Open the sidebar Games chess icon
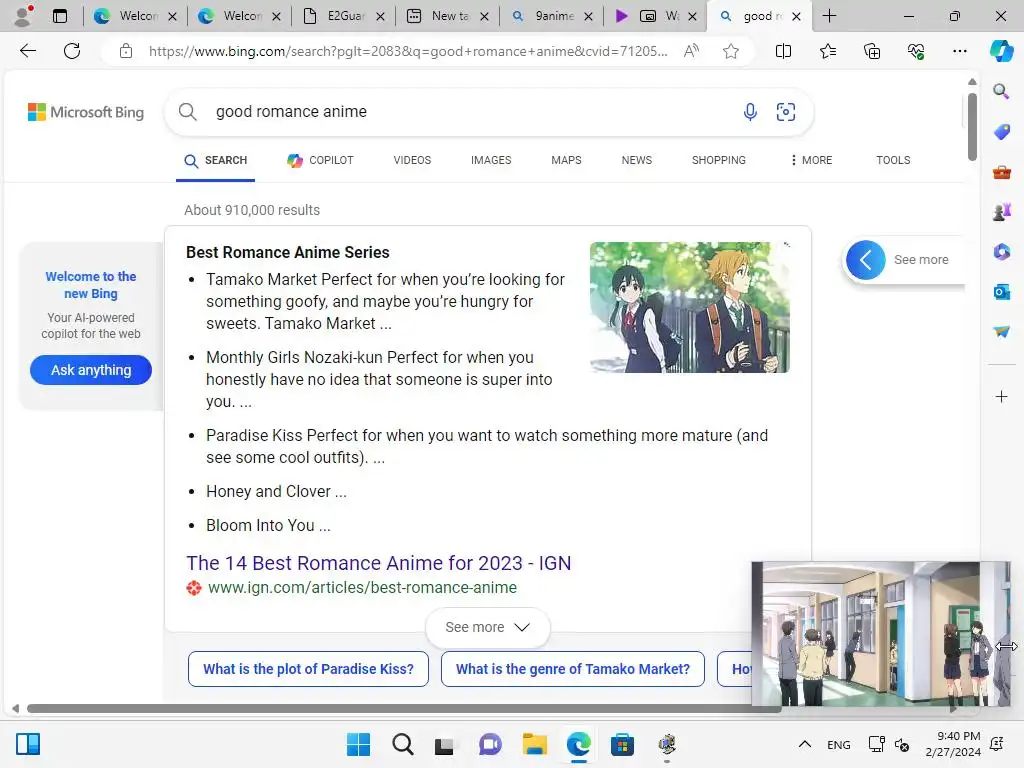 pos(1001,212)
